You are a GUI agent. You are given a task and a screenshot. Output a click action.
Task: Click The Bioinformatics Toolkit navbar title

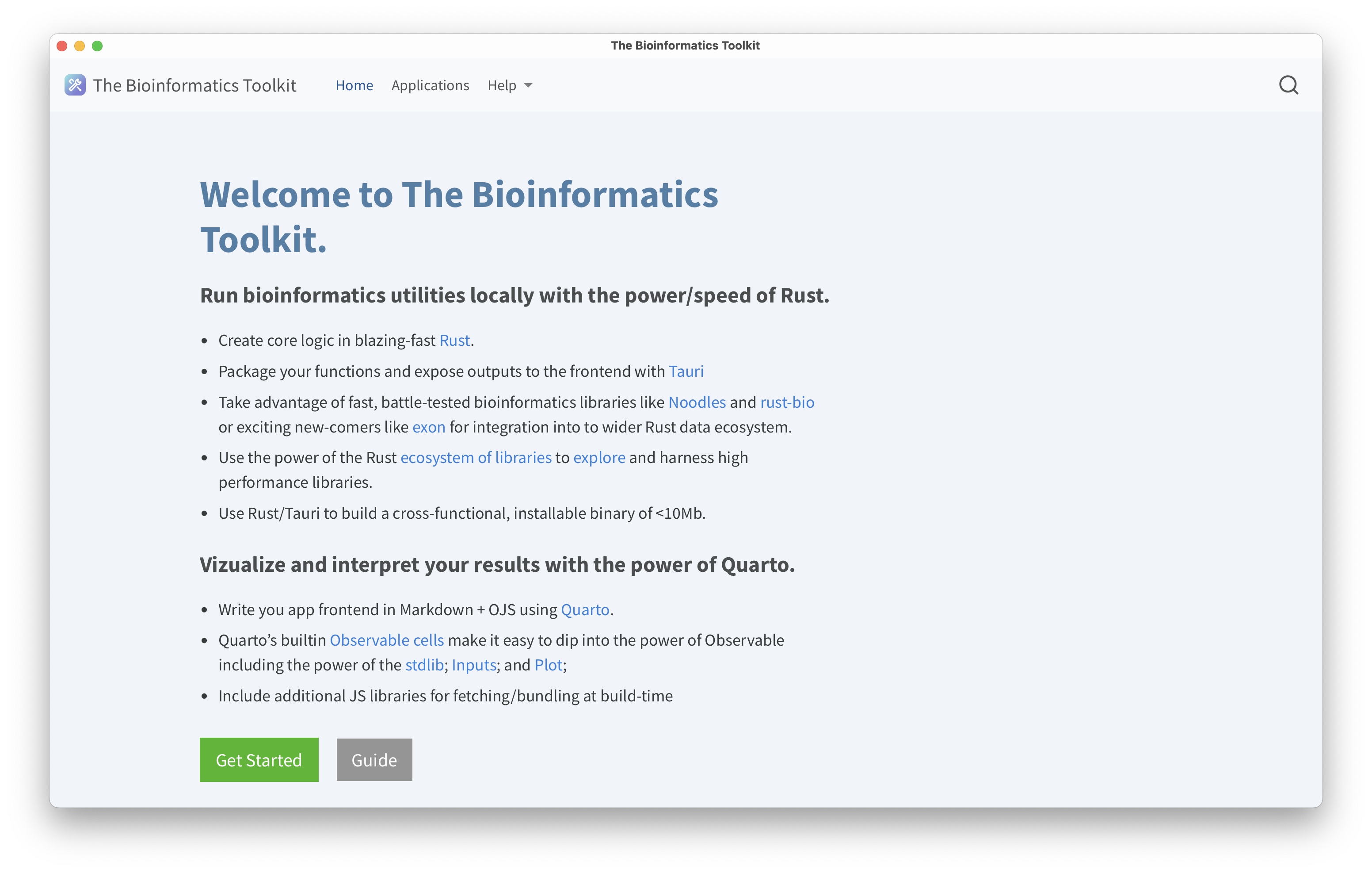pos(194,85)
